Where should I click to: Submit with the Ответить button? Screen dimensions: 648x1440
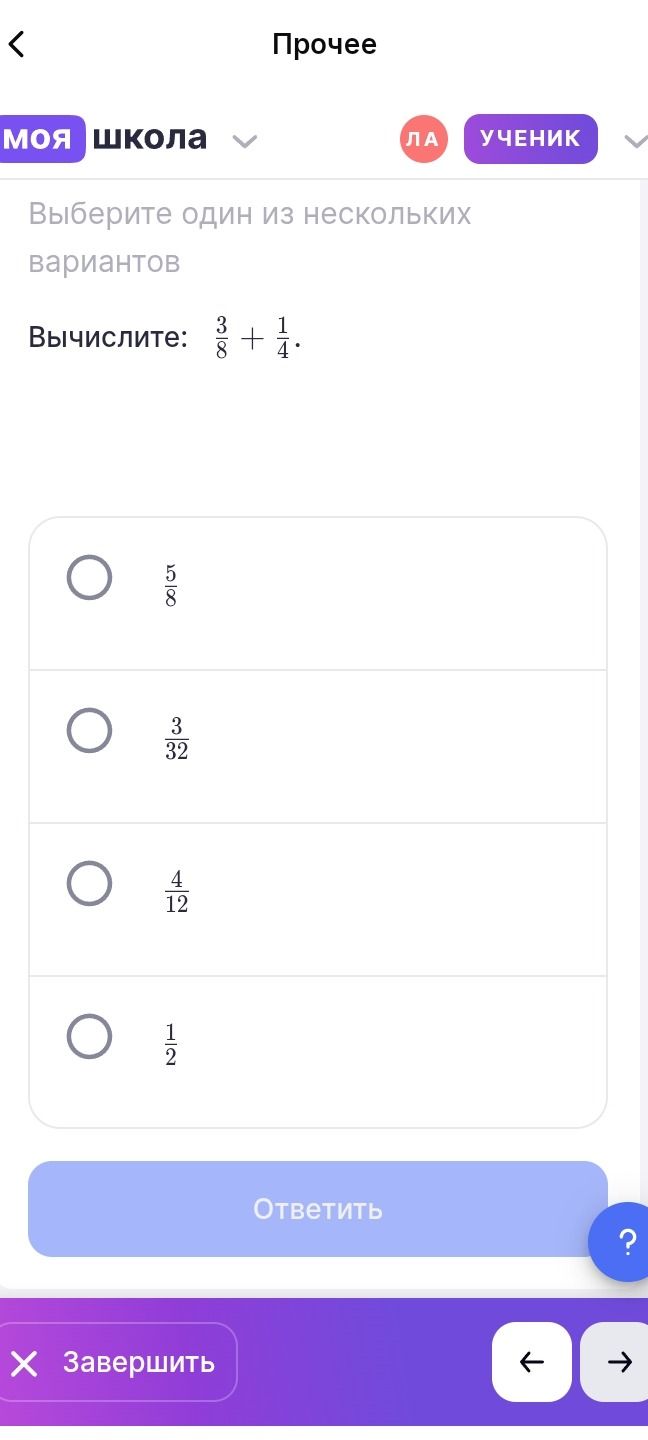(318, 1209)
